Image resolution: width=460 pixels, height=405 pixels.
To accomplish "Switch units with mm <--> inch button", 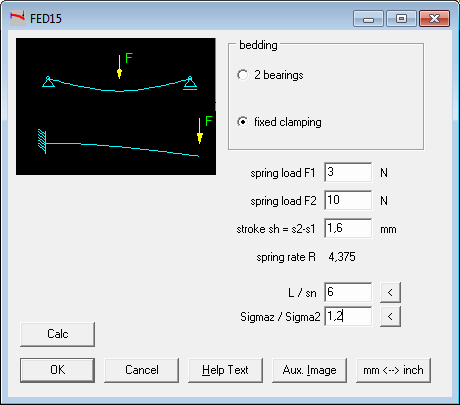I will 393,370.
